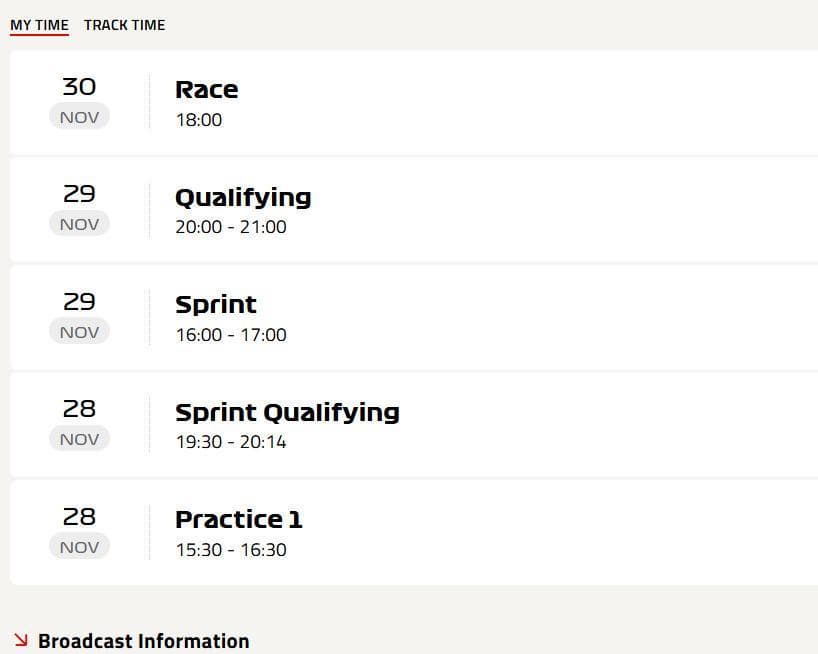Click the Qualifying time 20:00 - 21:00
This screenshot has height=654, width=818.
tap(231, 227)
